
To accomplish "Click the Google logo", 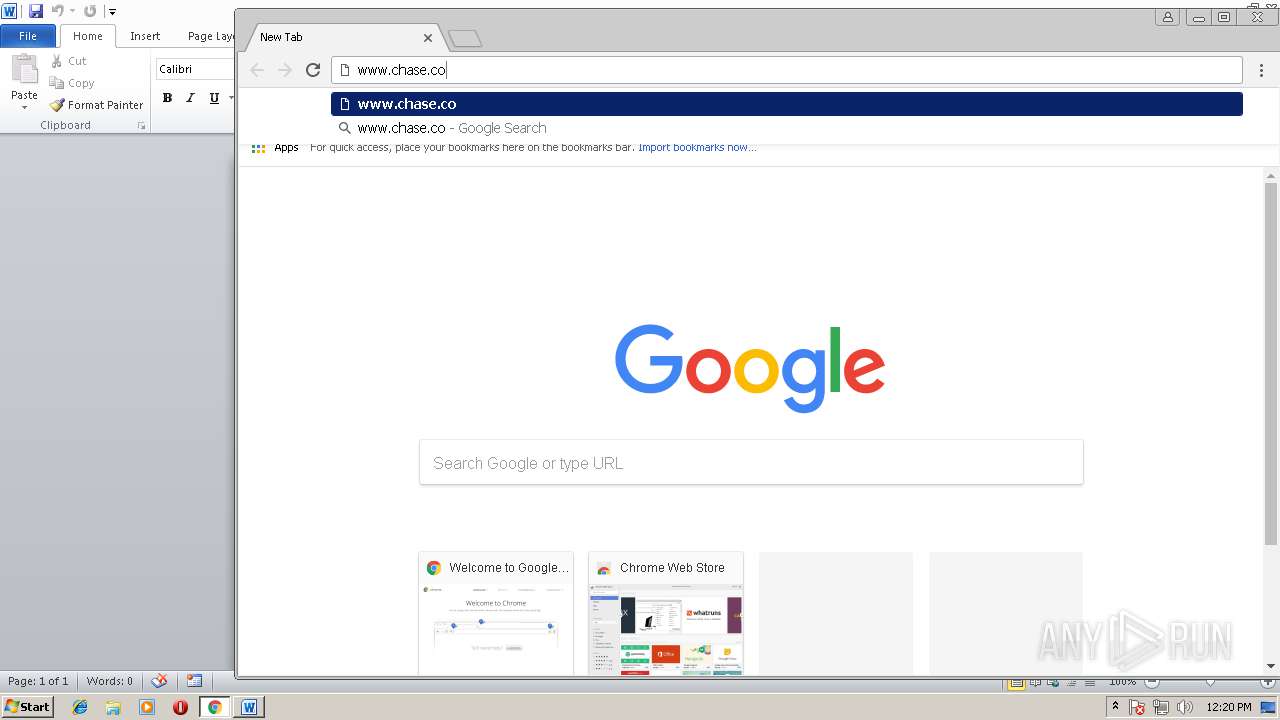I will coord(750,367).
